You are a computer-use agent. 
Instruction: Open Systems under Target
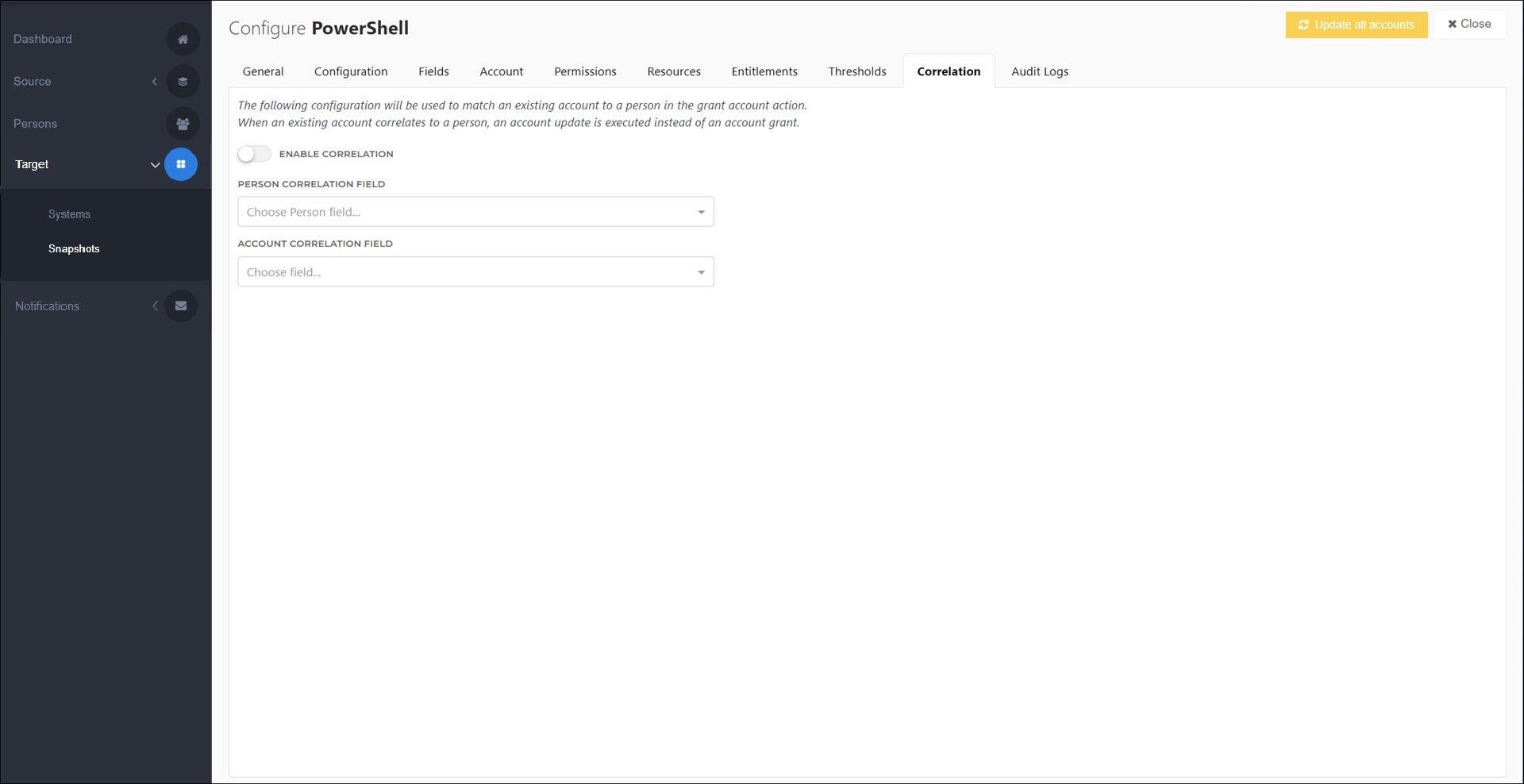coord(69,214)
